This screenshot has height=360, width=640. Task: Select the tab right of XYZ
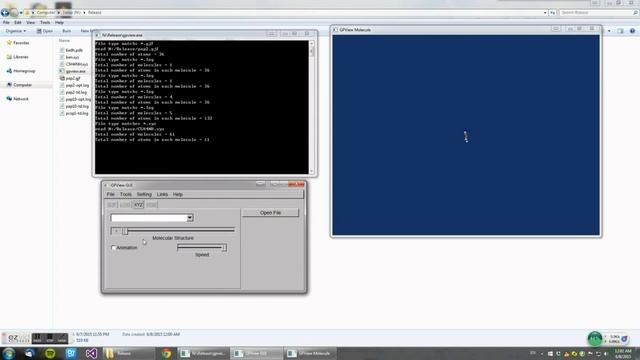[x=151, y=204]
